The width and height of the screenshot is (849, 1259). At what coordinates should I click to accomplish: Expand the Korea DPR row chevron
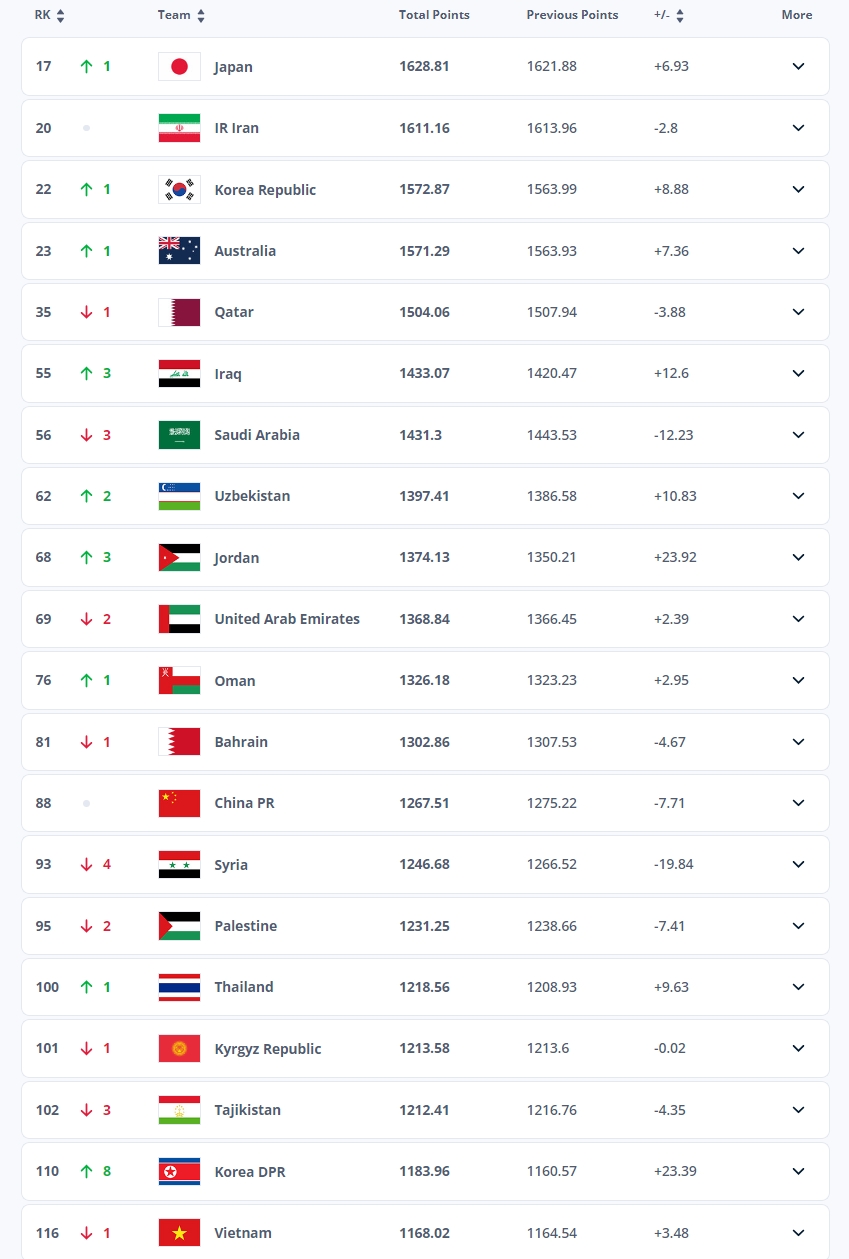click(798, 1171)
